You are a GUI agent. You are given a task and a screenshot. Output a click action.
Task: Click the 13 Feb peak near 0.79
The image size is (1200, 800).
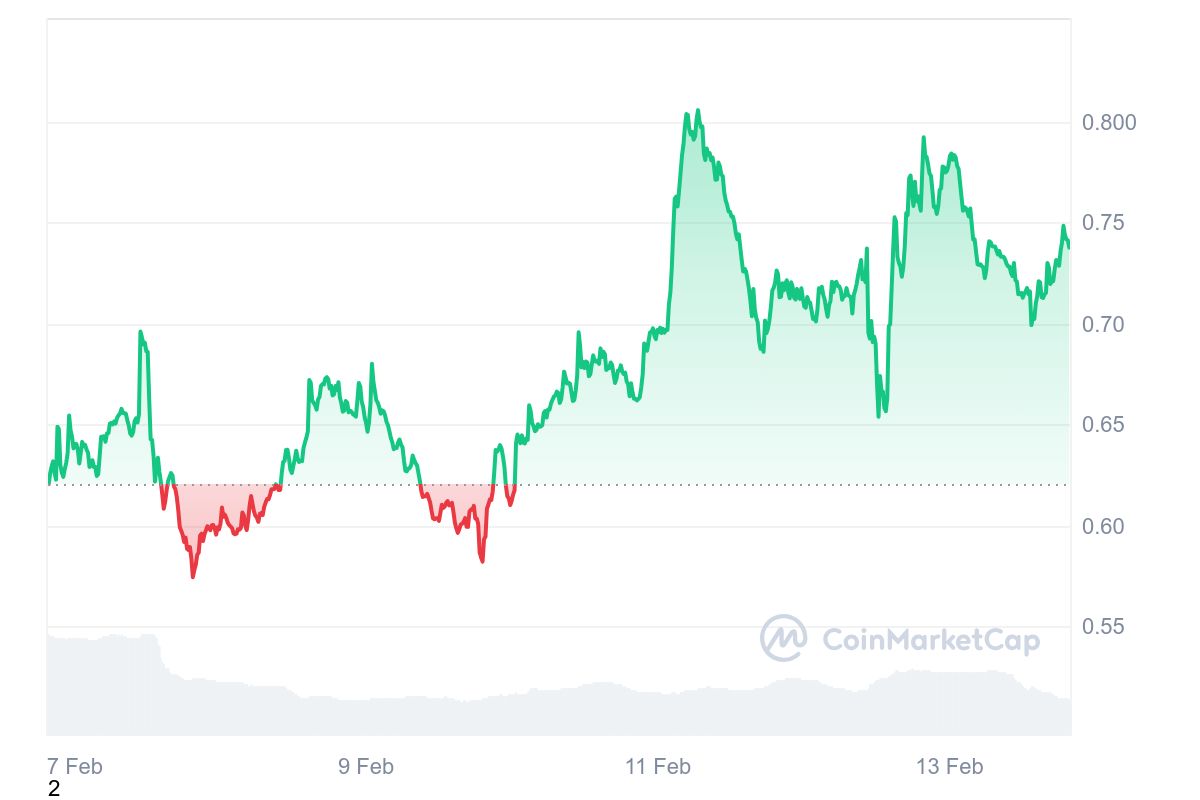coord(923,138)
